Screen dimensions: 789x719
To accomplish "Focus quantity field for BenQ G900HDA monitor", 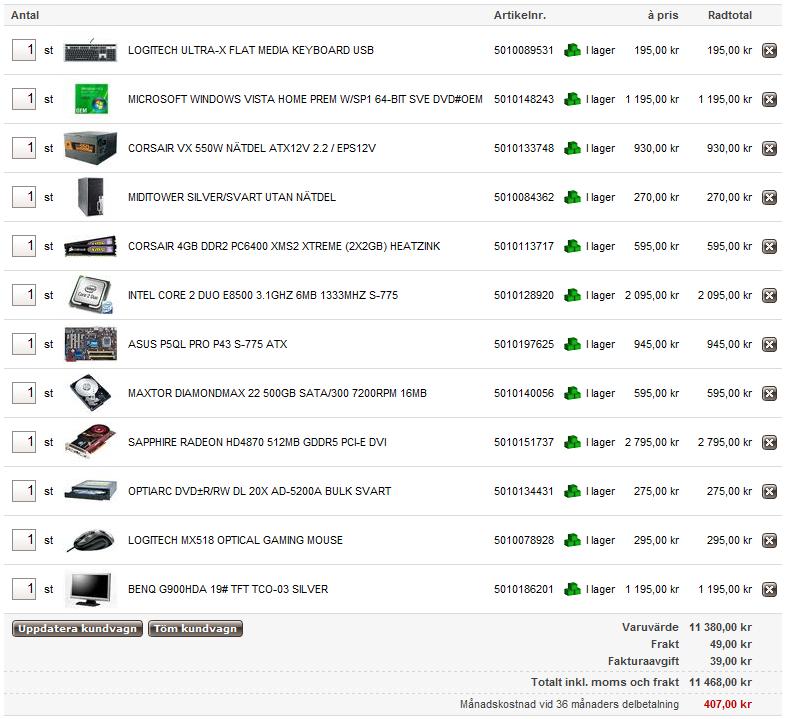I will pos(24,589).
